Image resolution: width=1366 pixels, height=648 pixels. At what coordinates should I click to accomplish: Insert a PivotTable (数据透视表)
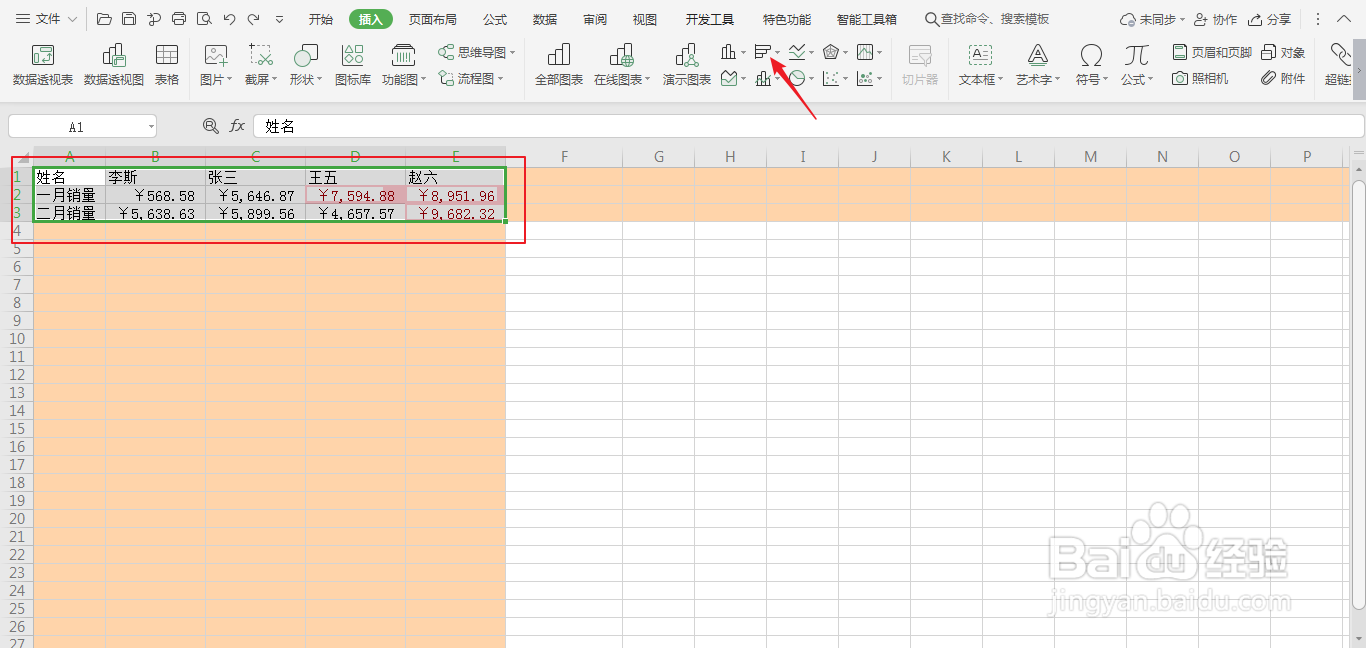42,64
